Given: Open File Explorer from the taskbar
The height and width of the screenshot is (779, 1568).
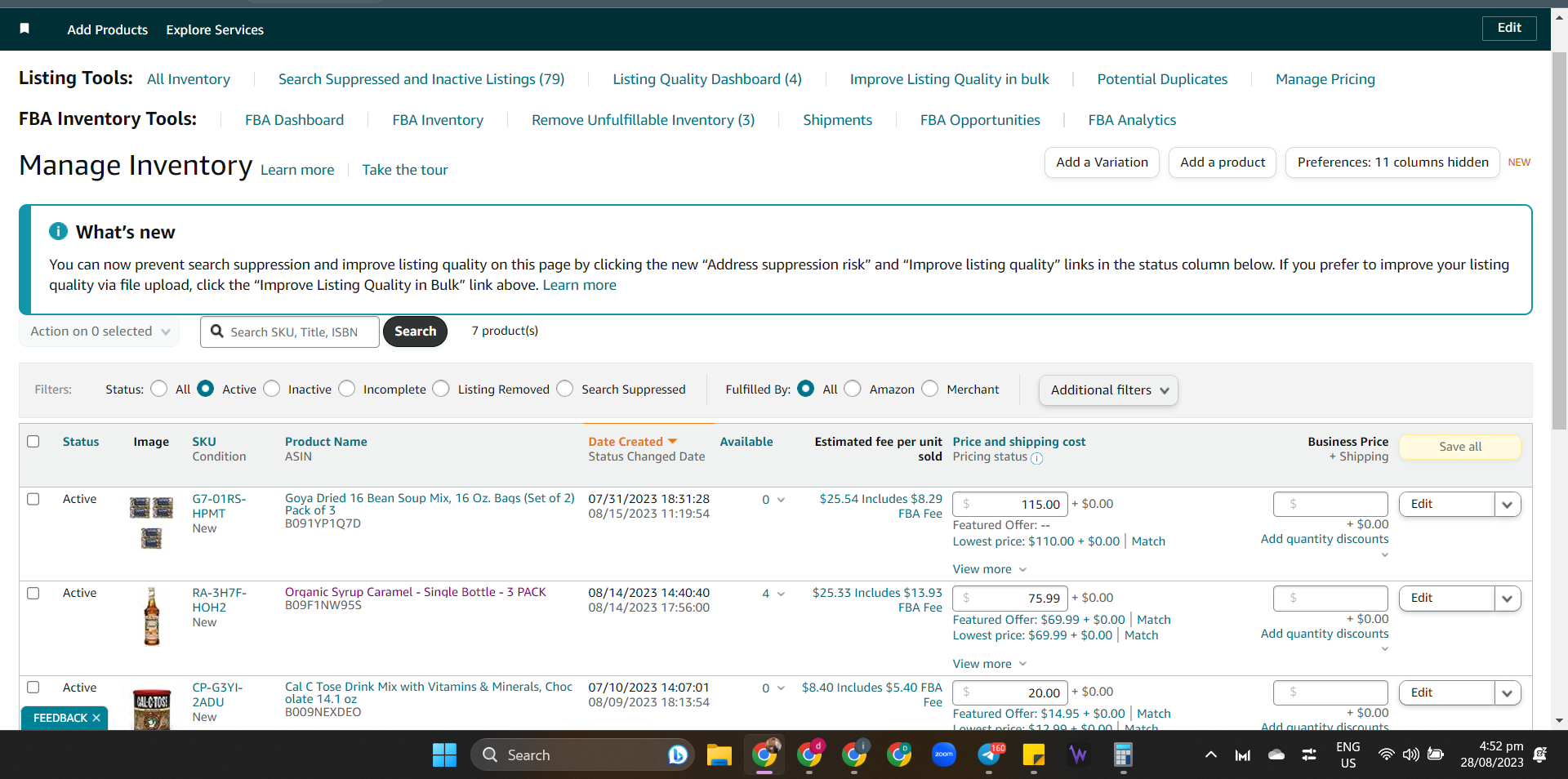Looking at the screenshot, I should (719, 755).
